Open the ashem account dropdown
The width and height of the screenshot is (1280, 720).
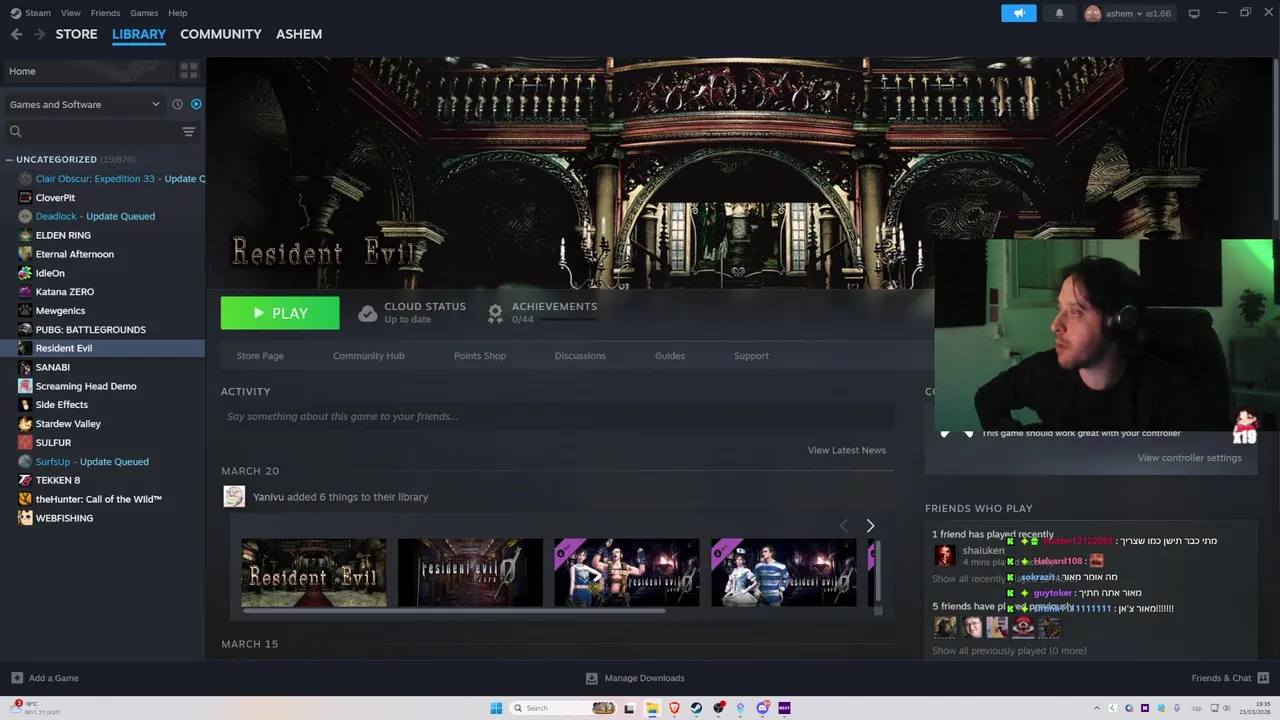1128,13
